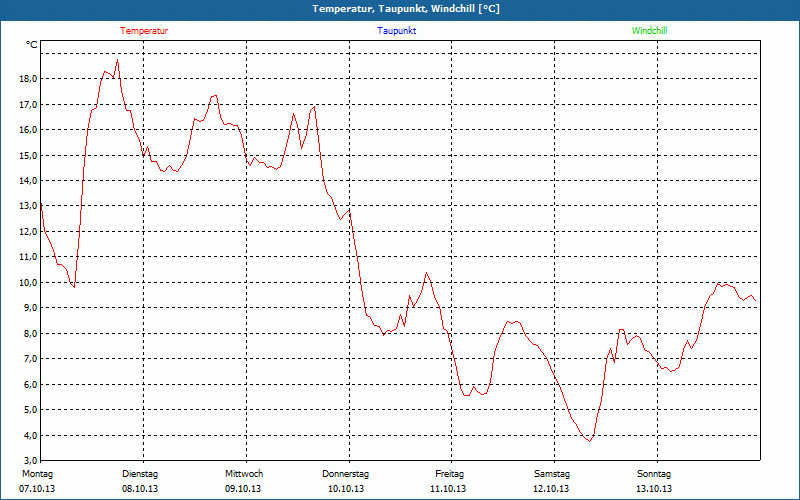Click the date 10.10.13
Screen dimensions: 800x500
point(346,489)
